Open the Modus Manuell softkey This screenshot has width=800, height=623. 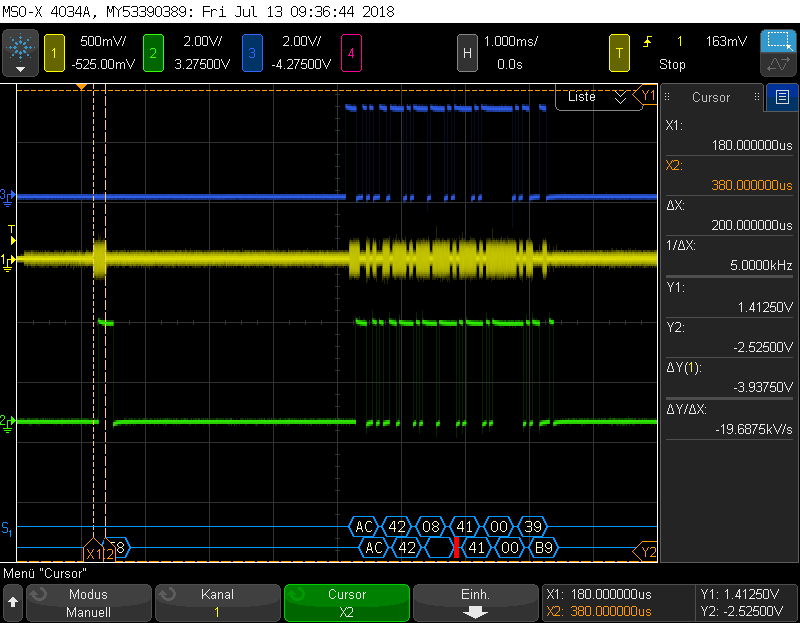[89, 603]
